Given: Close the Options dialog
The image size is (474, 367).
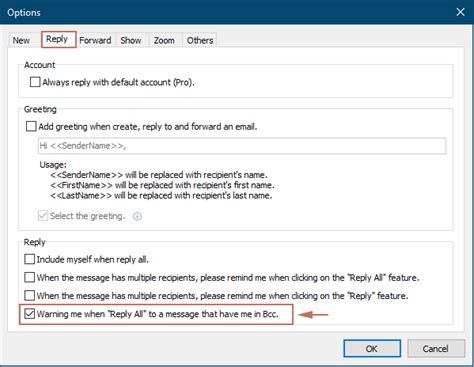Looking at the screenshot, I should 460,12.
